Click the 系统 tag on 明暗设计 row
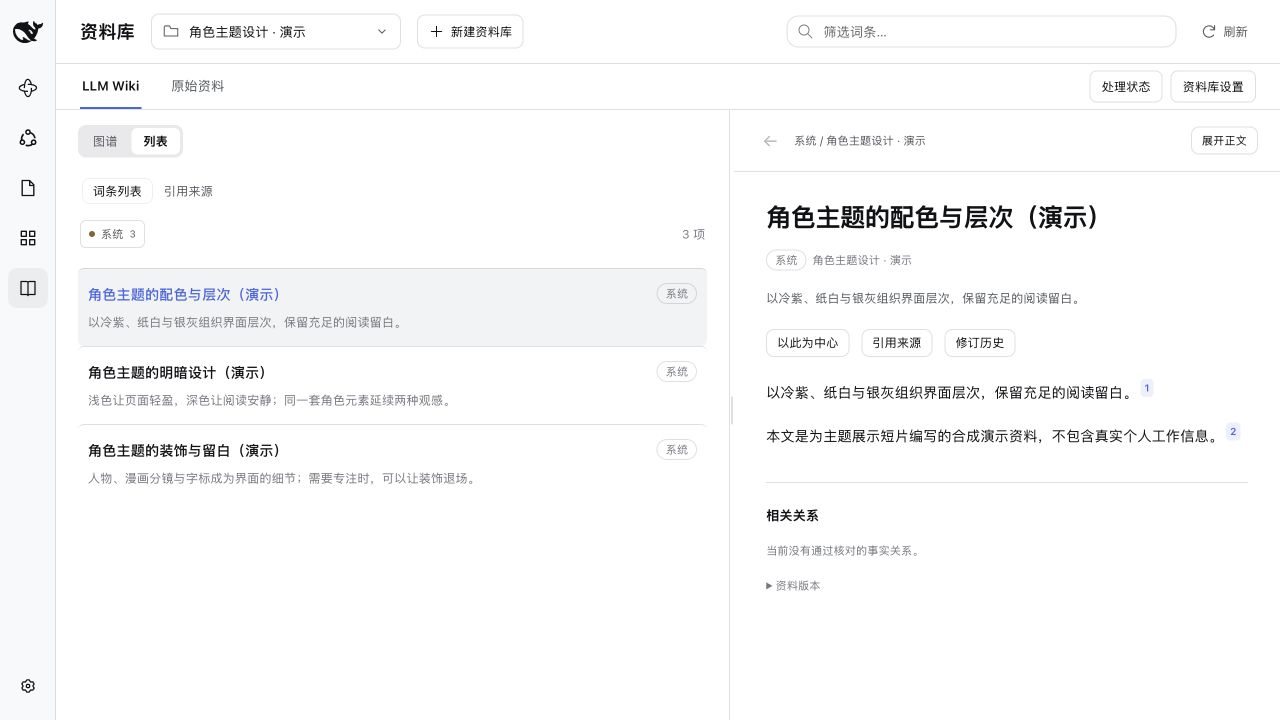This screenshot has height=720, width=1280. [x=677, y=372]
